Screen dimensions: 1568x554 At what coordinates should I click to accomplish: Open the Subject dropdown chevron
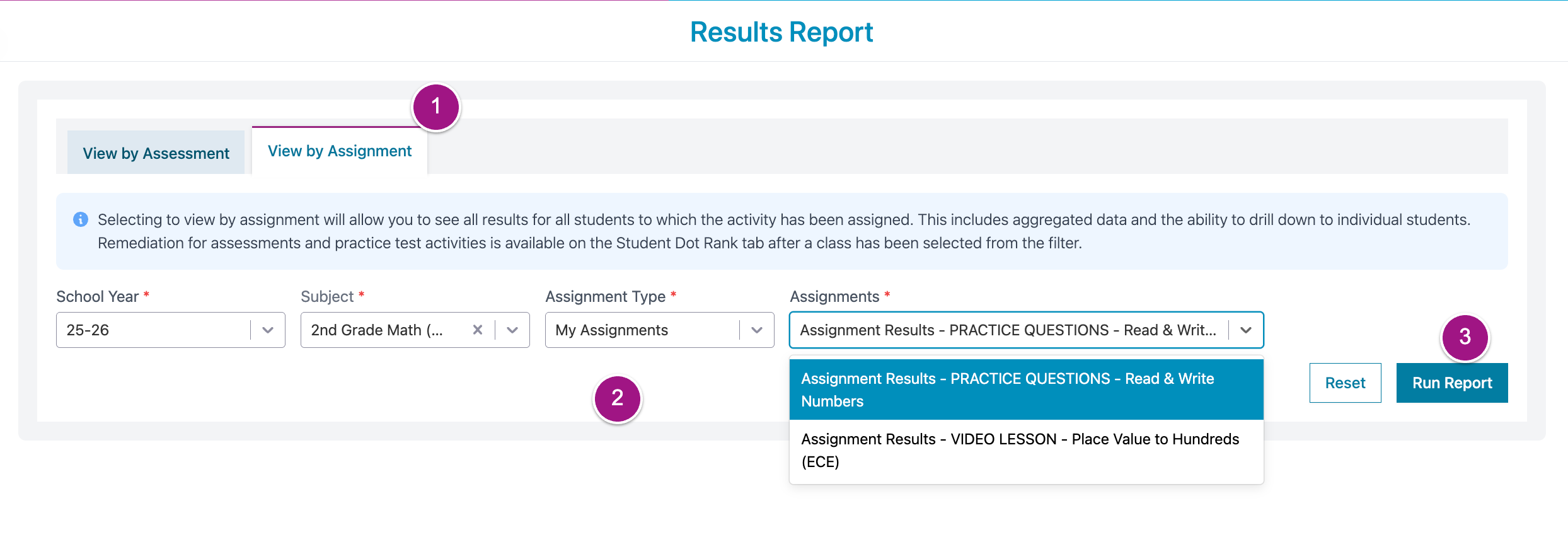(512, 330)
